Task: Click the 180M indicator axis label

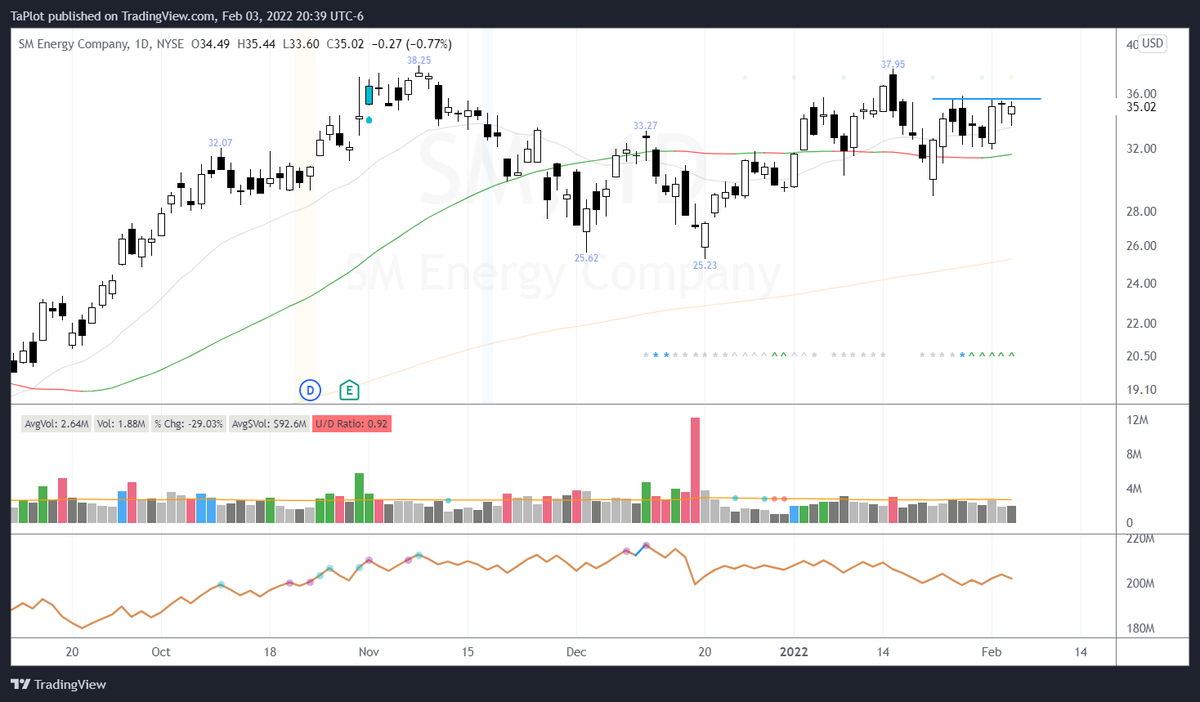Action: pos(1140,629)
